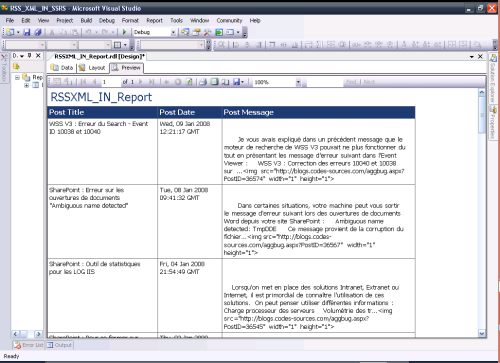Image resolution: width=500 pixels, height=363 pixels.
Task: Switch to the Data tab
Action: (62, 68)
